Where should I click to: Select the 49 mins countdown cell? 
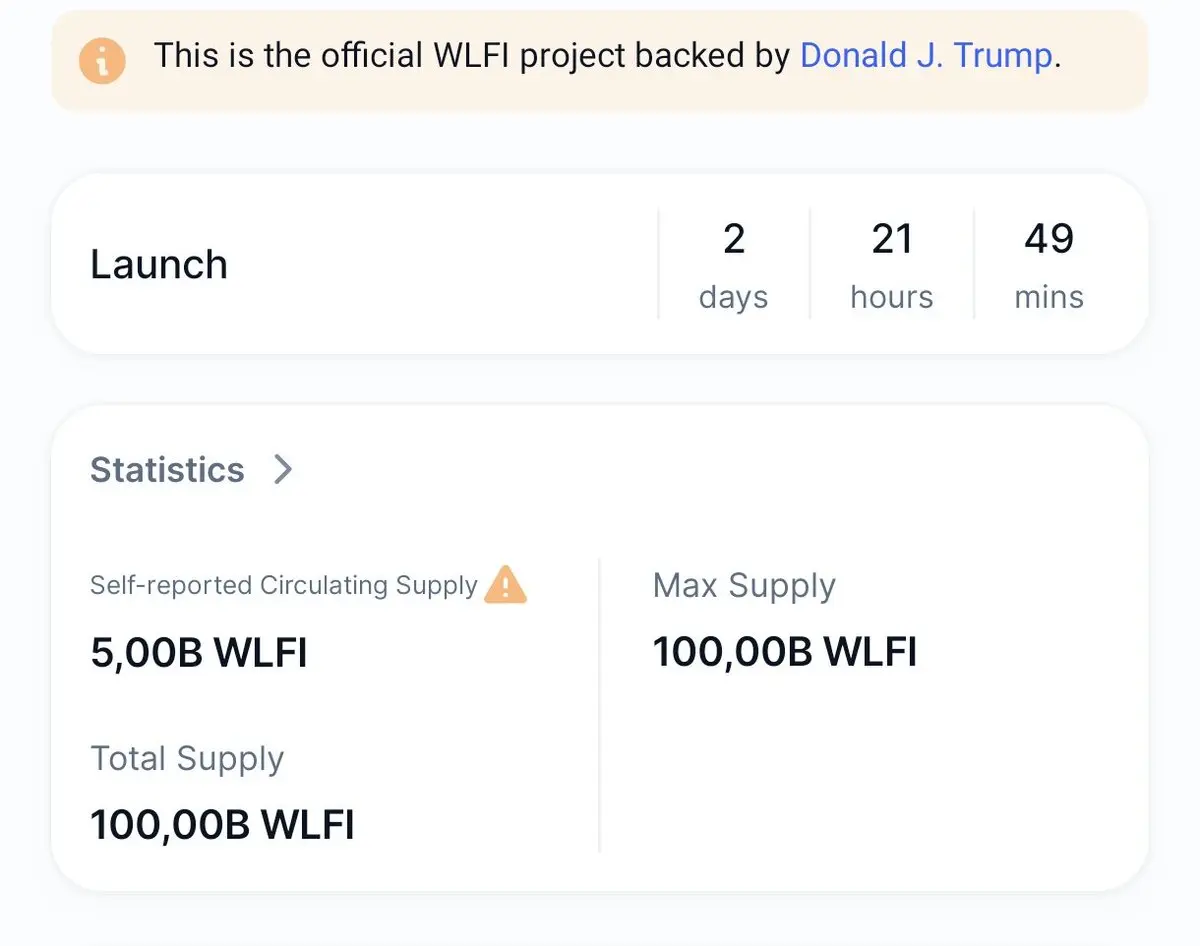tap(1049, 265)
